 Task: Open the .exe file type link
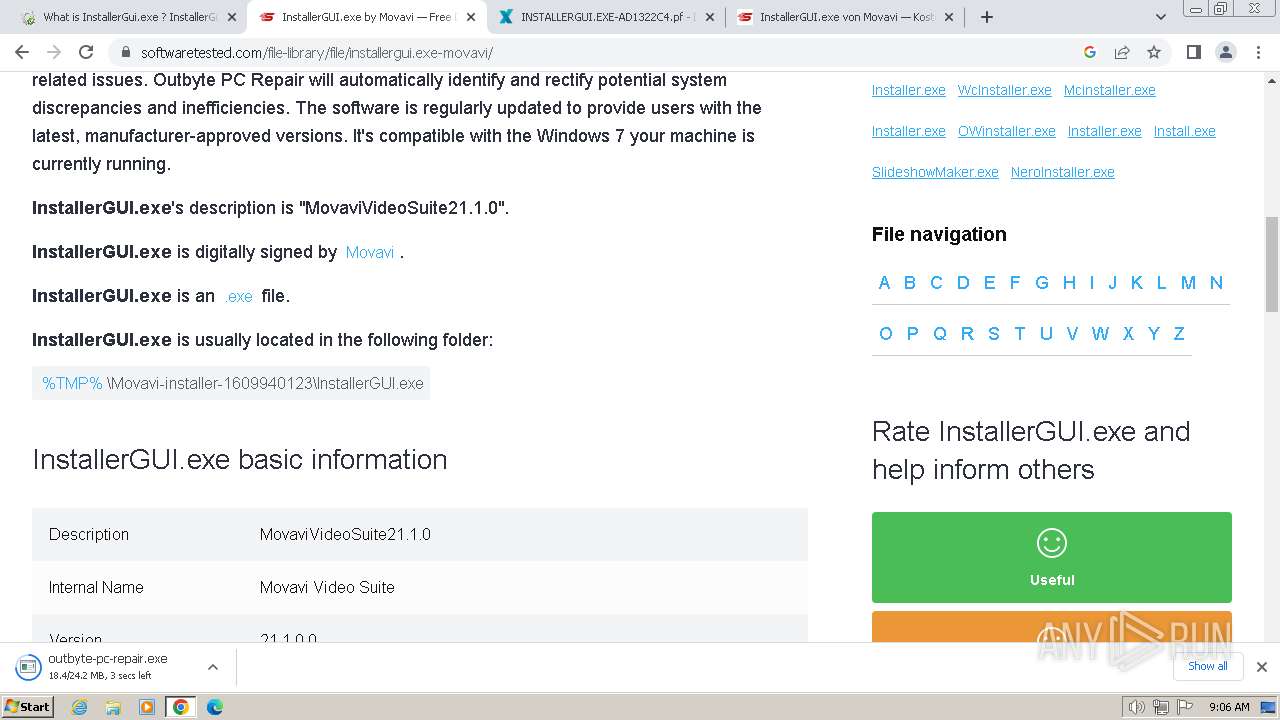[238, 296]
